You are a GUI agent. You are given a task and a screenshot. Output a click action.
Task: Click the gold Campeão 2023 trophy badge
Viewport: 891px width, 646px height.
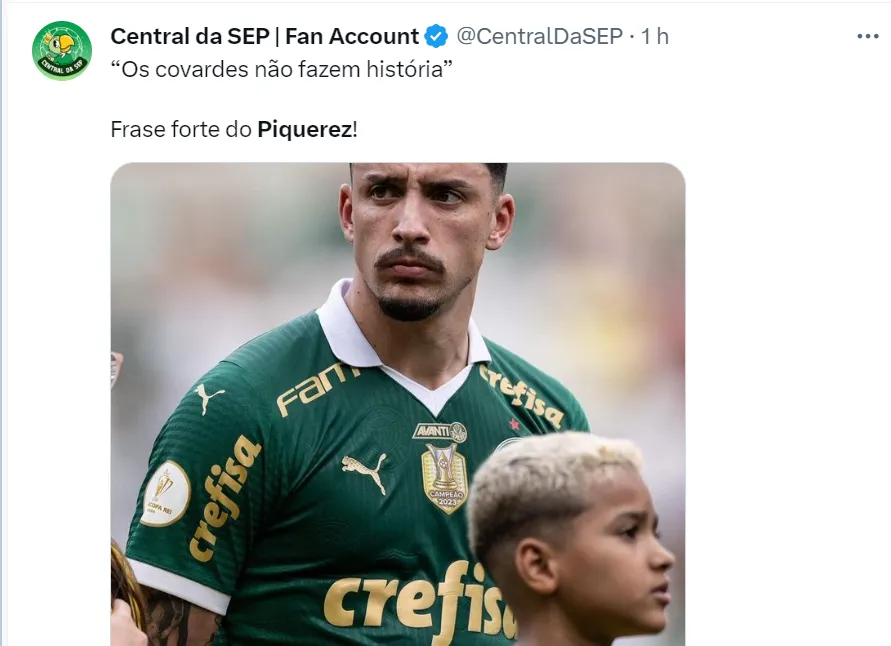click(443, 477)
